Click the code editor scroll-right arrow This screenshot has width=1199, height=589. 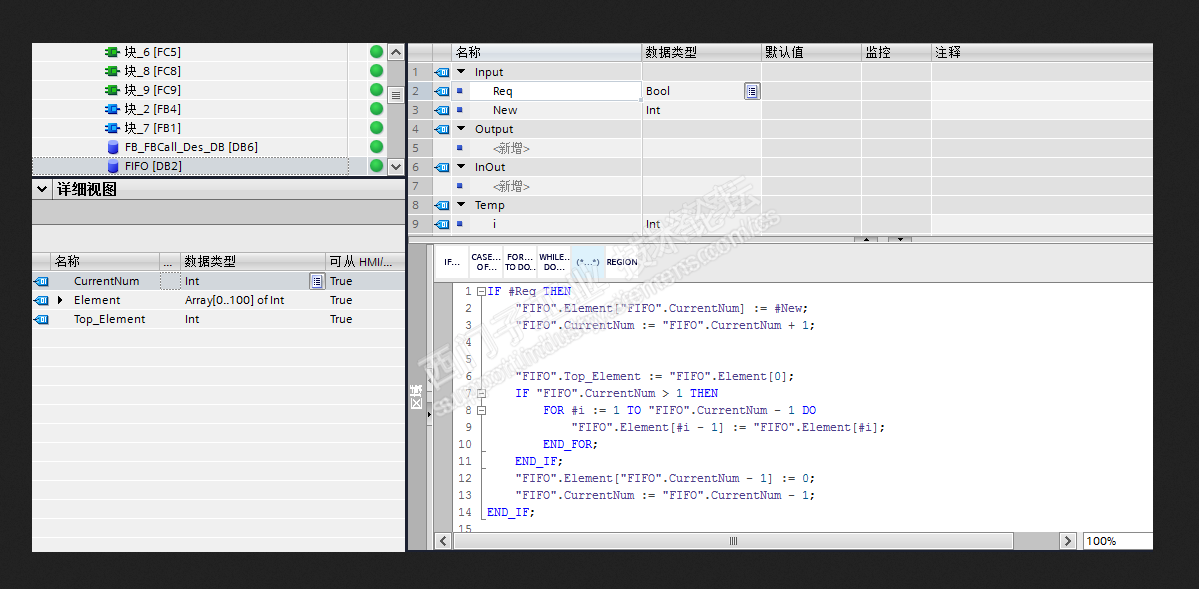pos(1067,541)
